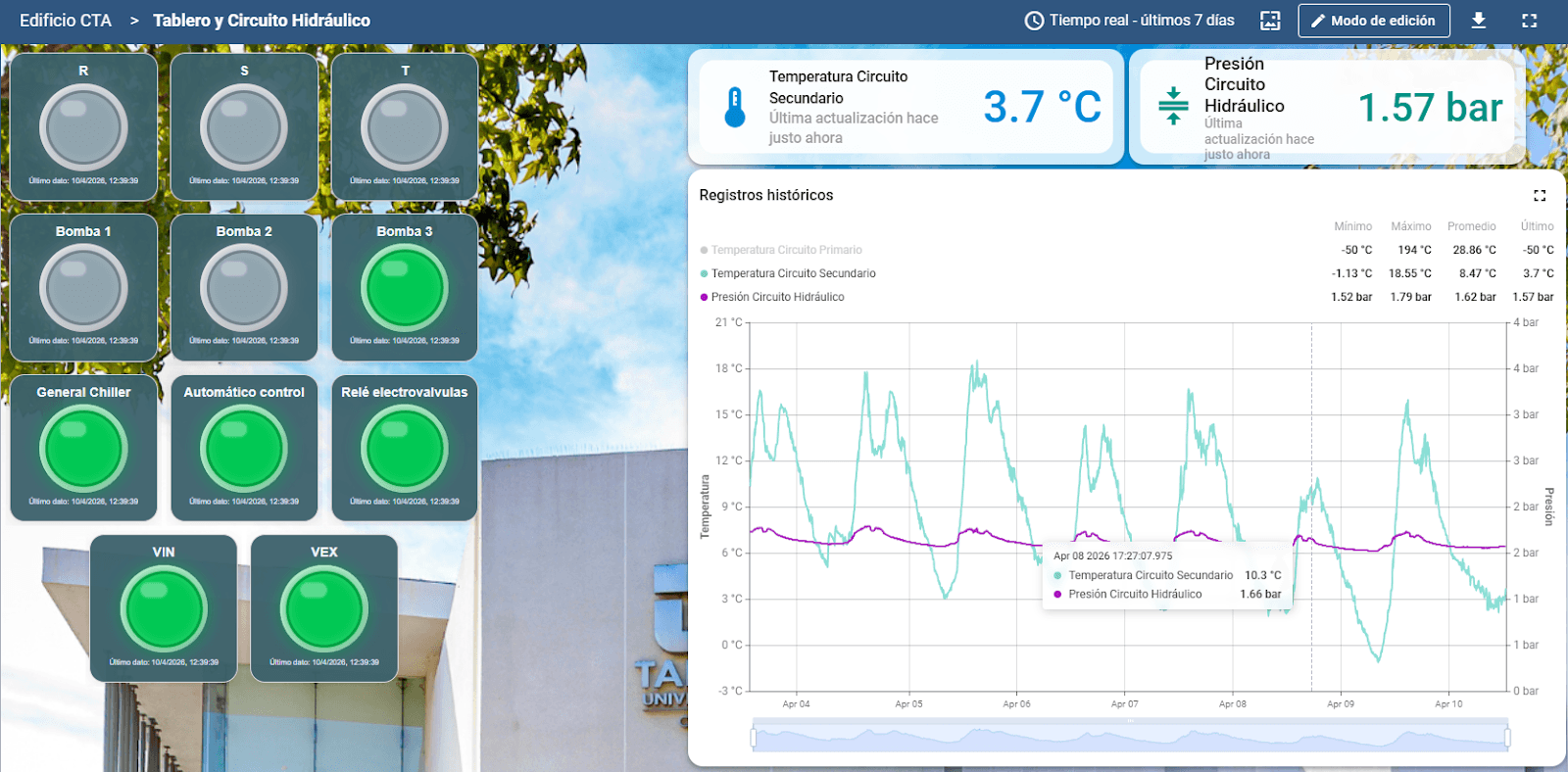
Task: Click the 1.79 bar maximum value in legend
Action: click(1411, 297)
